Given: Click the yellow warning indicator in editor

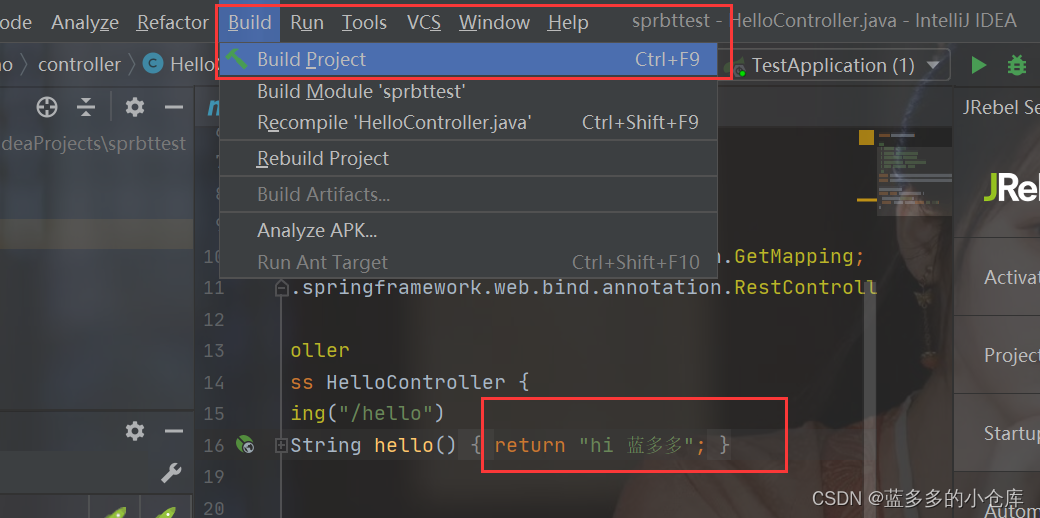Looking at the screenshot, I should 866,138.
